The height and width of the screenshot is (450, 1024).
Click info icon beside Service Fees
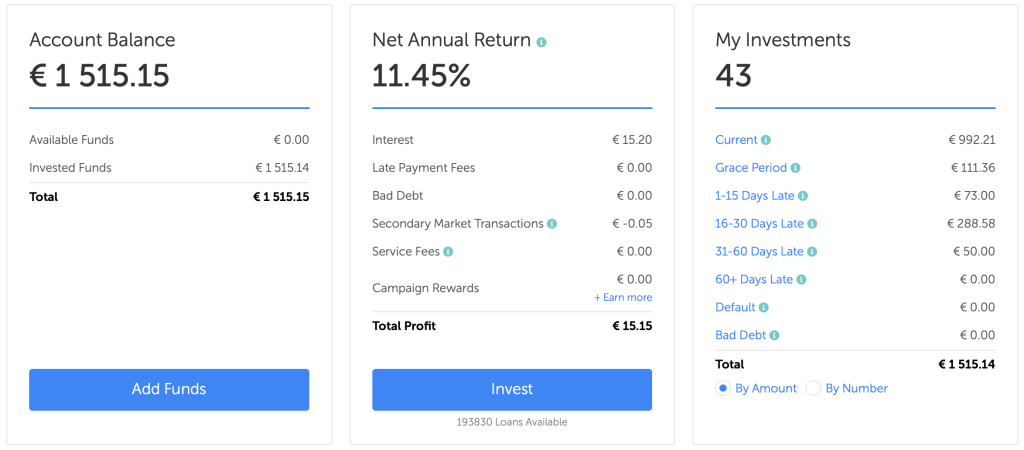pos(448,252)
